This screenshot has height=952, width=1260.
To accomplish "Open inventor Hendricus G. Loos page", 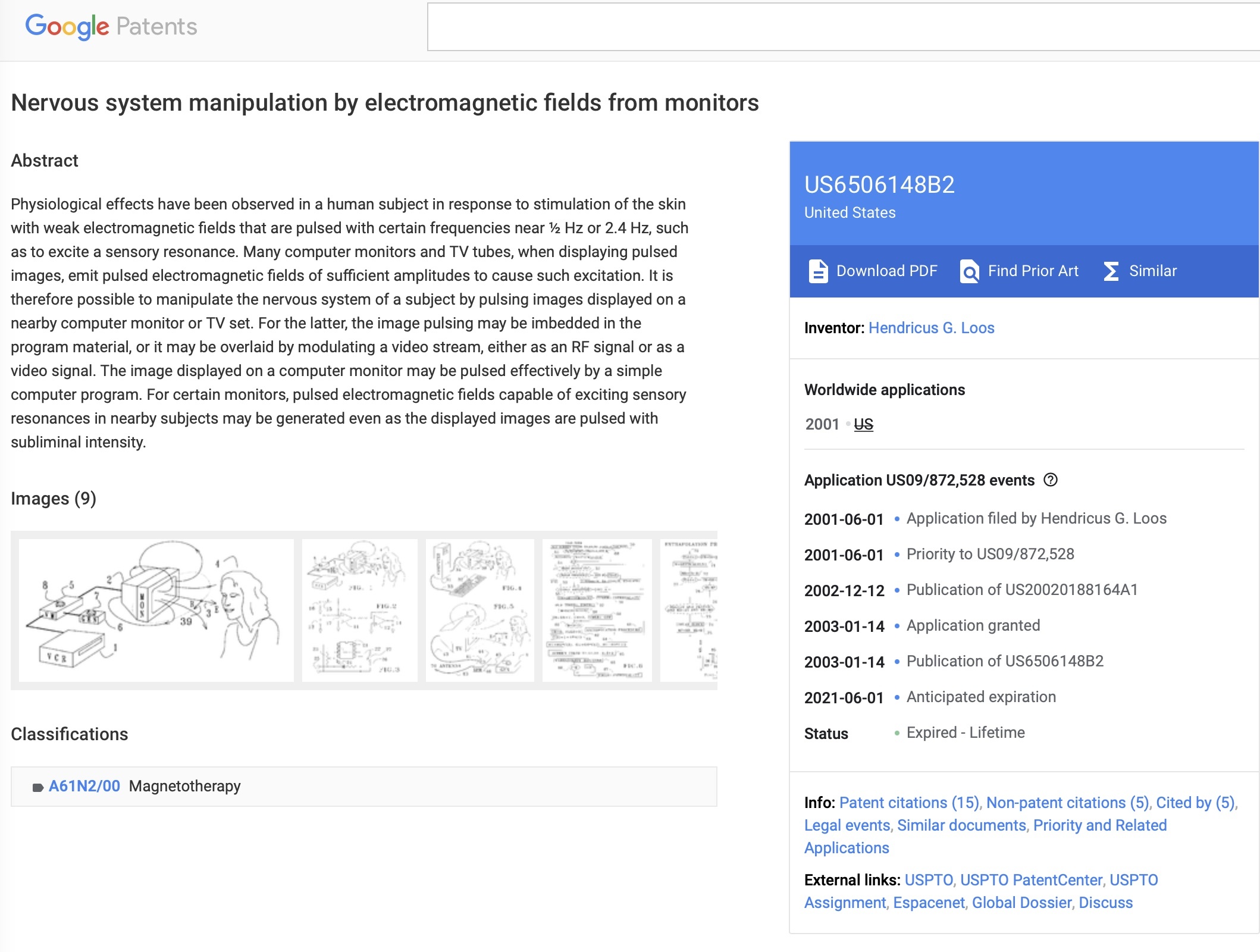I will pos(931,328).
